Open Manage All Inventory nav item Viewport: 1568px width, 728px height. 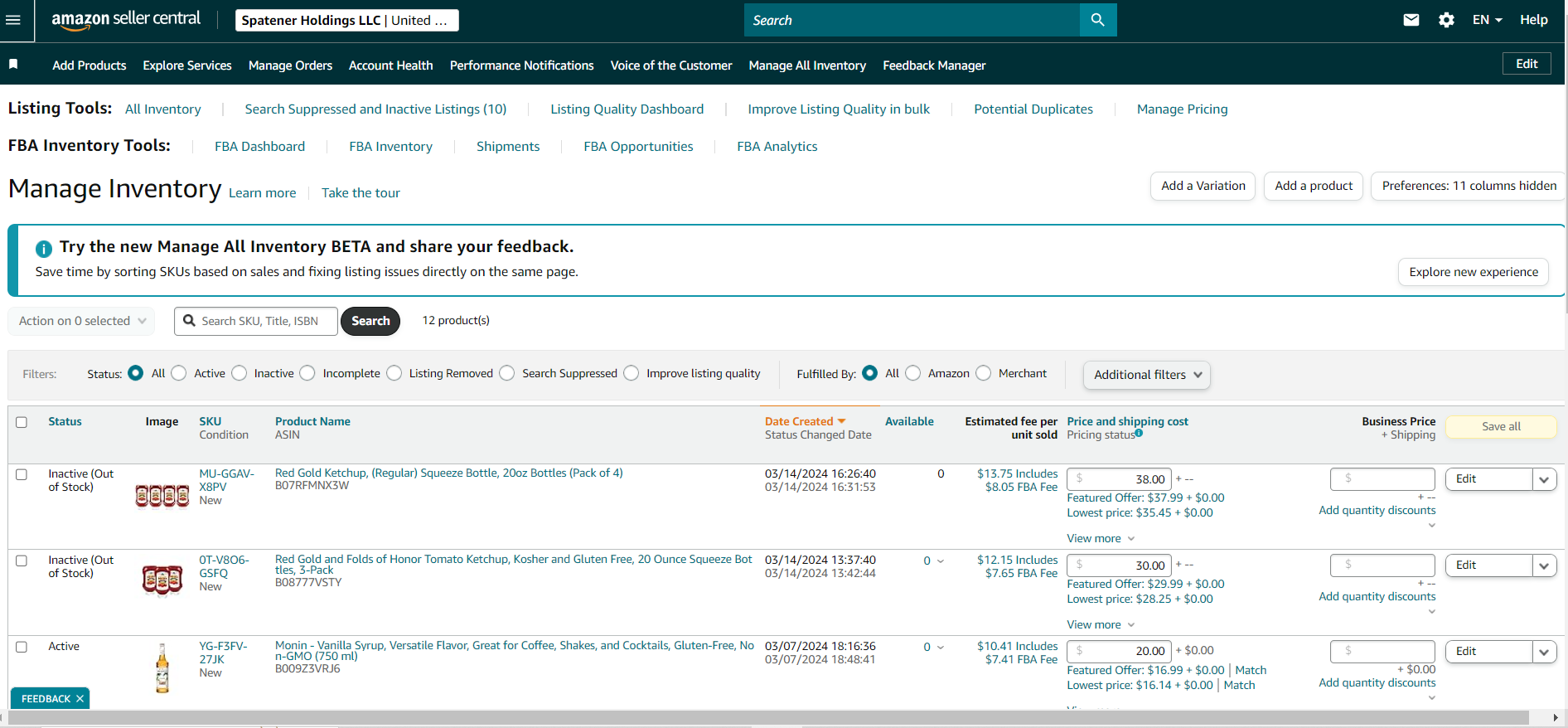807,66
